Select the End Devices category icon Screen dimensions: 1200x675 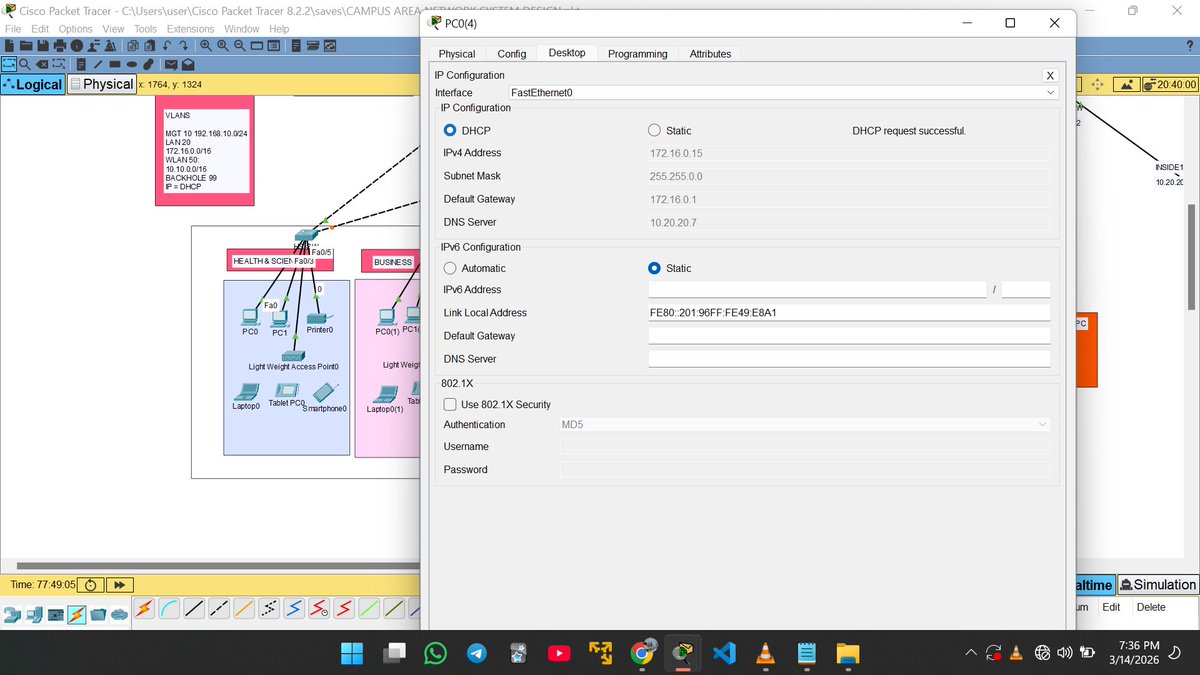35,614
